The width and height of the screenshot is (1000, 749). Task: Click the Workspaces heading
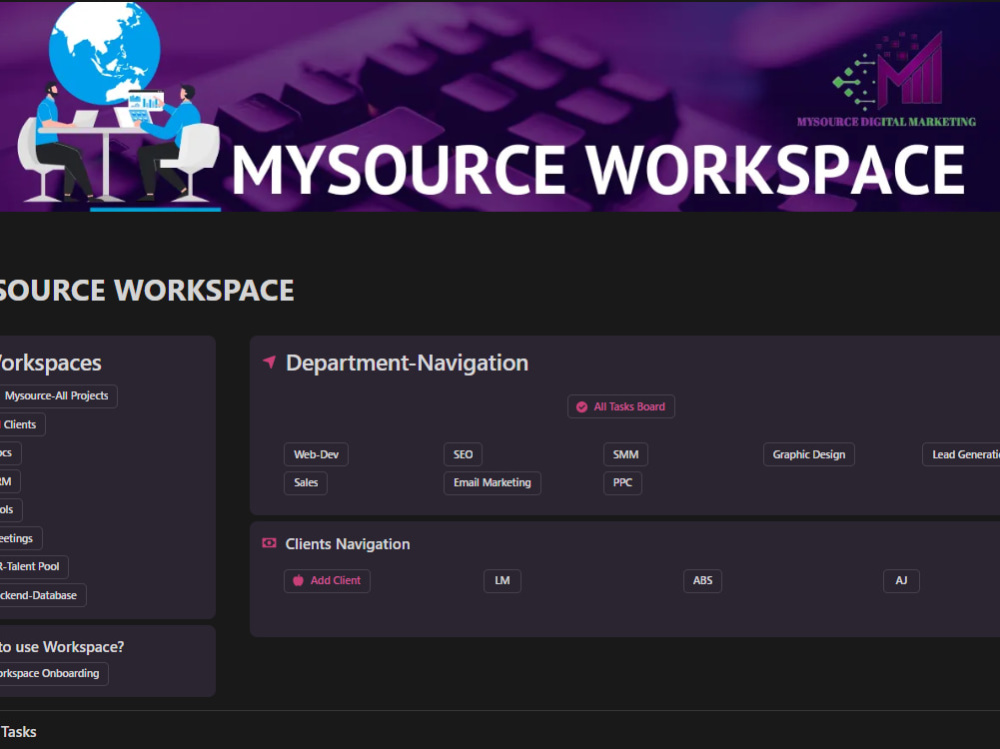[50, 363]
